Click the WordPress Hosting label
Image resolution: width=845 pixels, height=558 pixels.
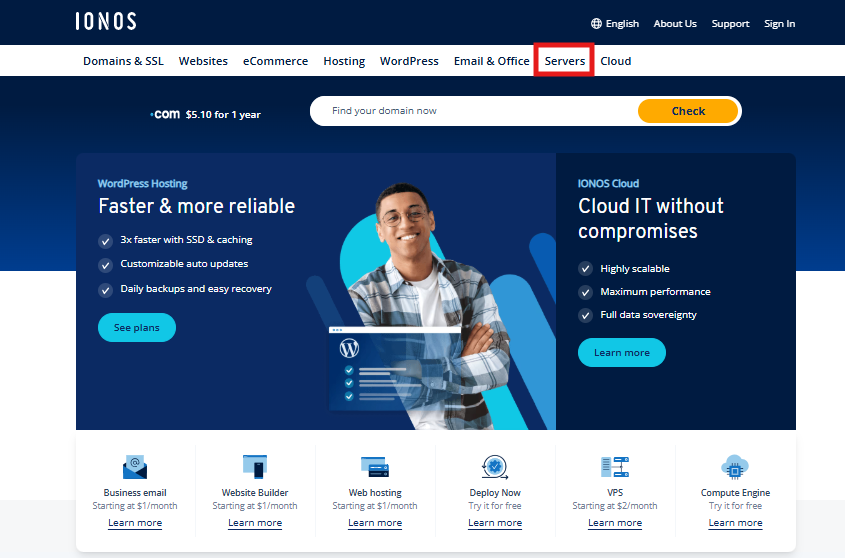142,183
